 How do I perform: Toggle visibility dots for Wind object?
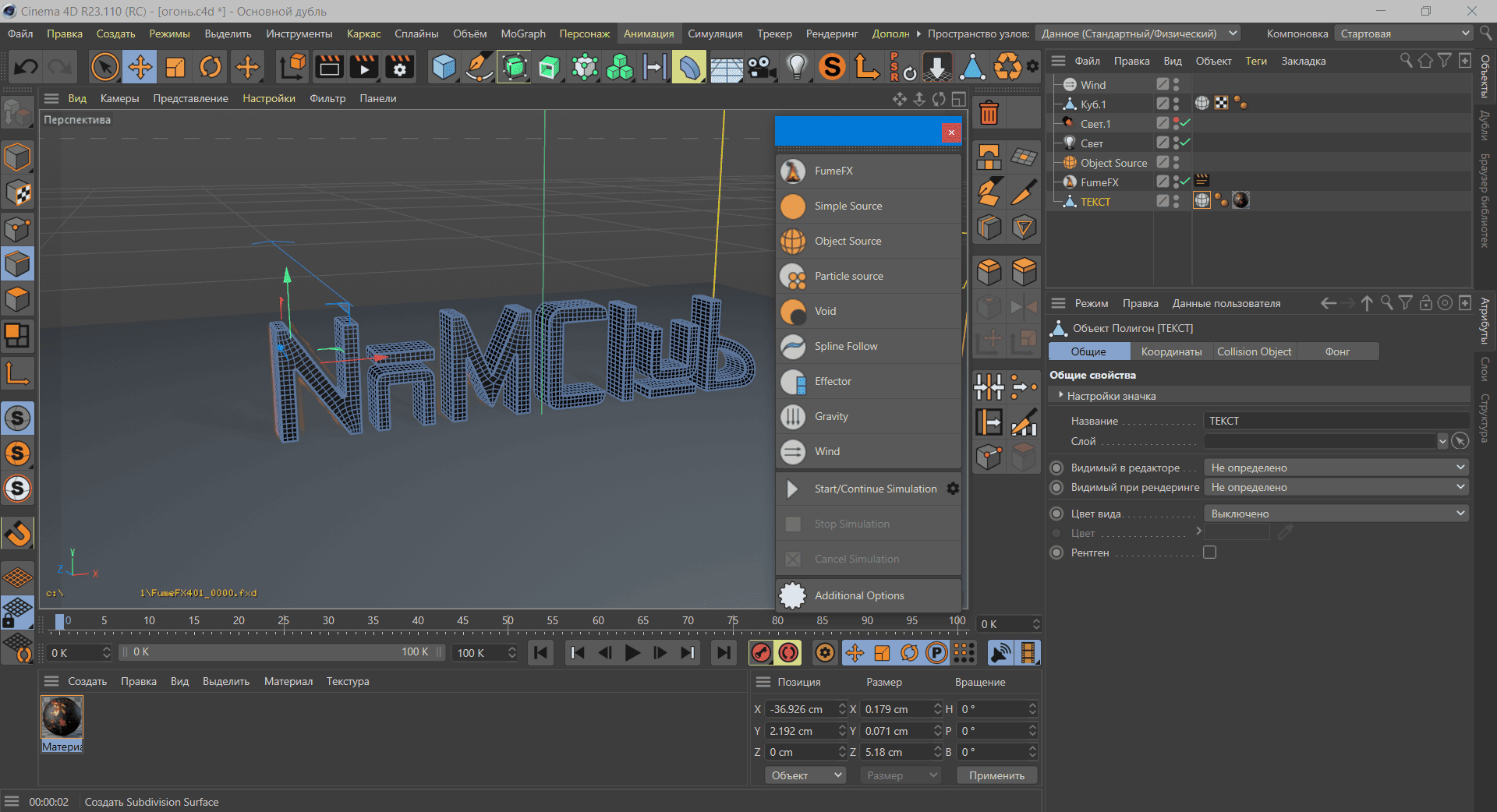1176,84
